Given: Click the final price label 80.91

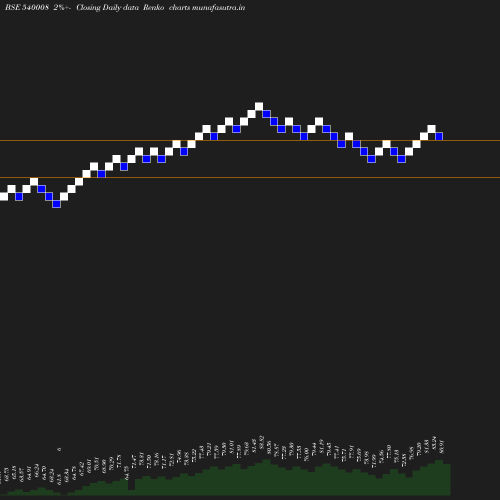Looking at the screenshot, I should click(x=442, y=446).
